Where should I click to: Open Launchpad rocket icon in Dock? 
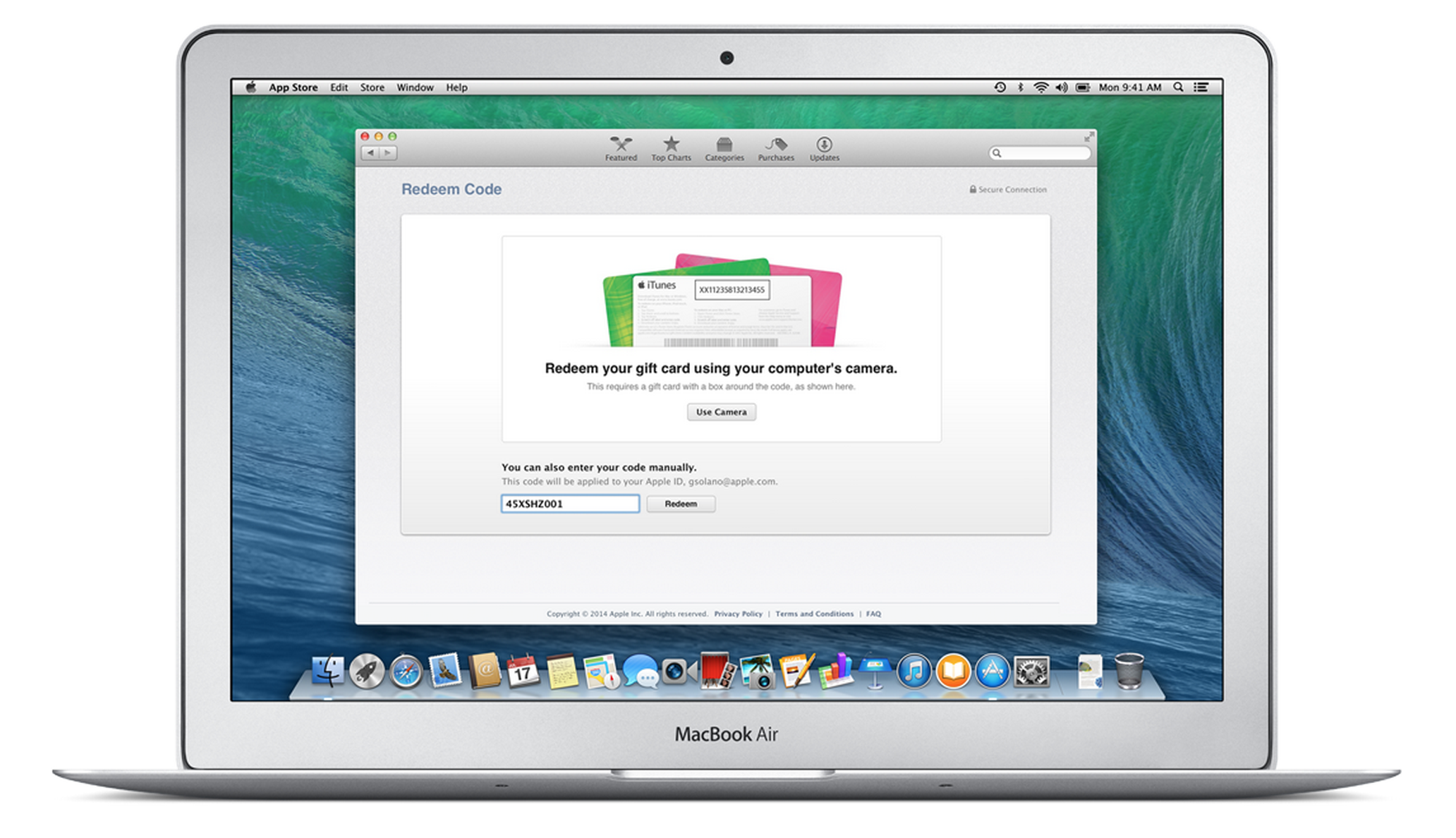(x=367, y=671)
